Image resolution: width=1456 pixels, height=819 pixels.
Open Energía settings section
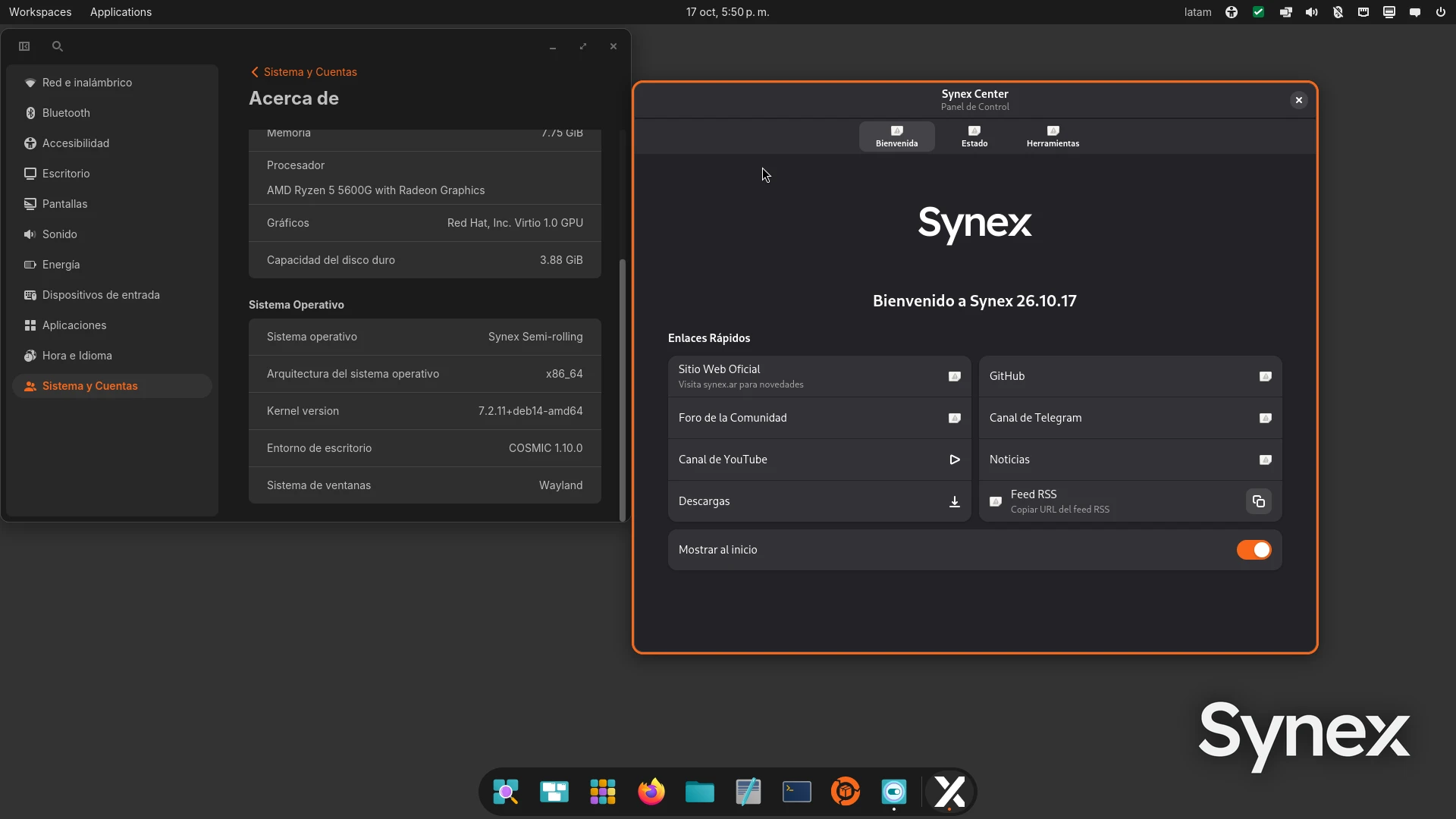112,265
